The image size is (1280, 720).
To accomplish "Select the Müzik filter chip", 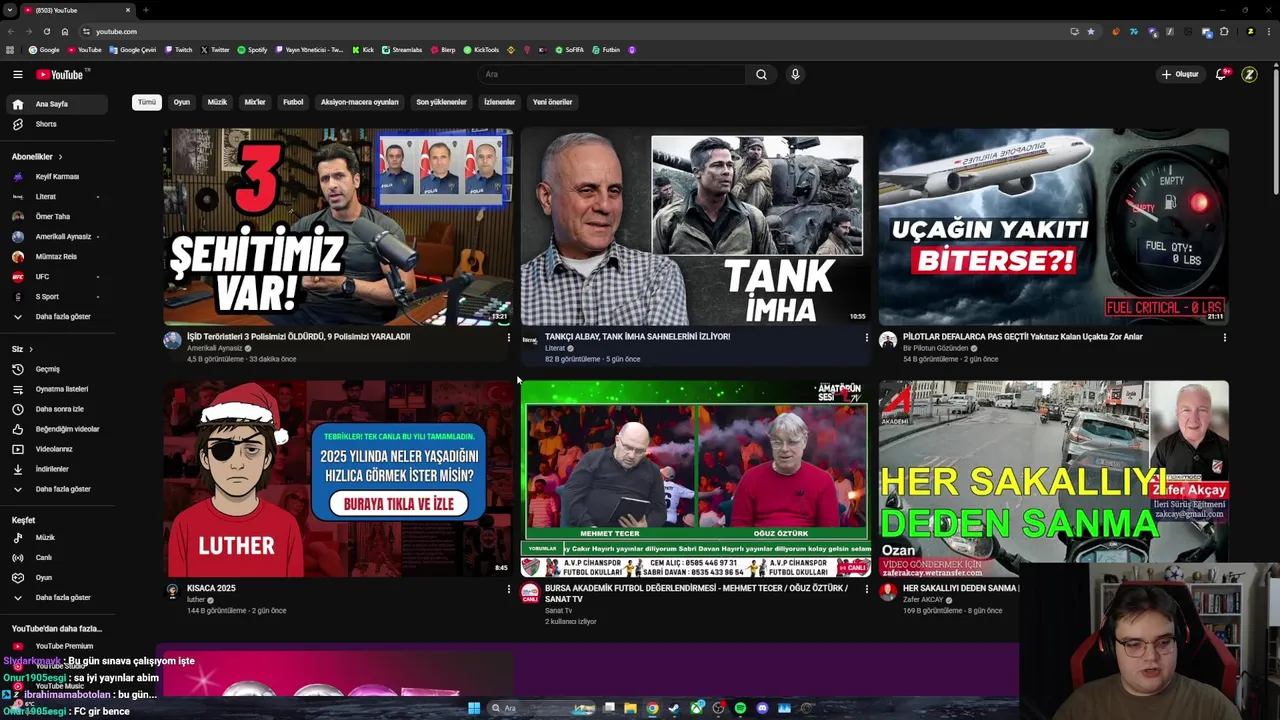I will tap(217, 102).
